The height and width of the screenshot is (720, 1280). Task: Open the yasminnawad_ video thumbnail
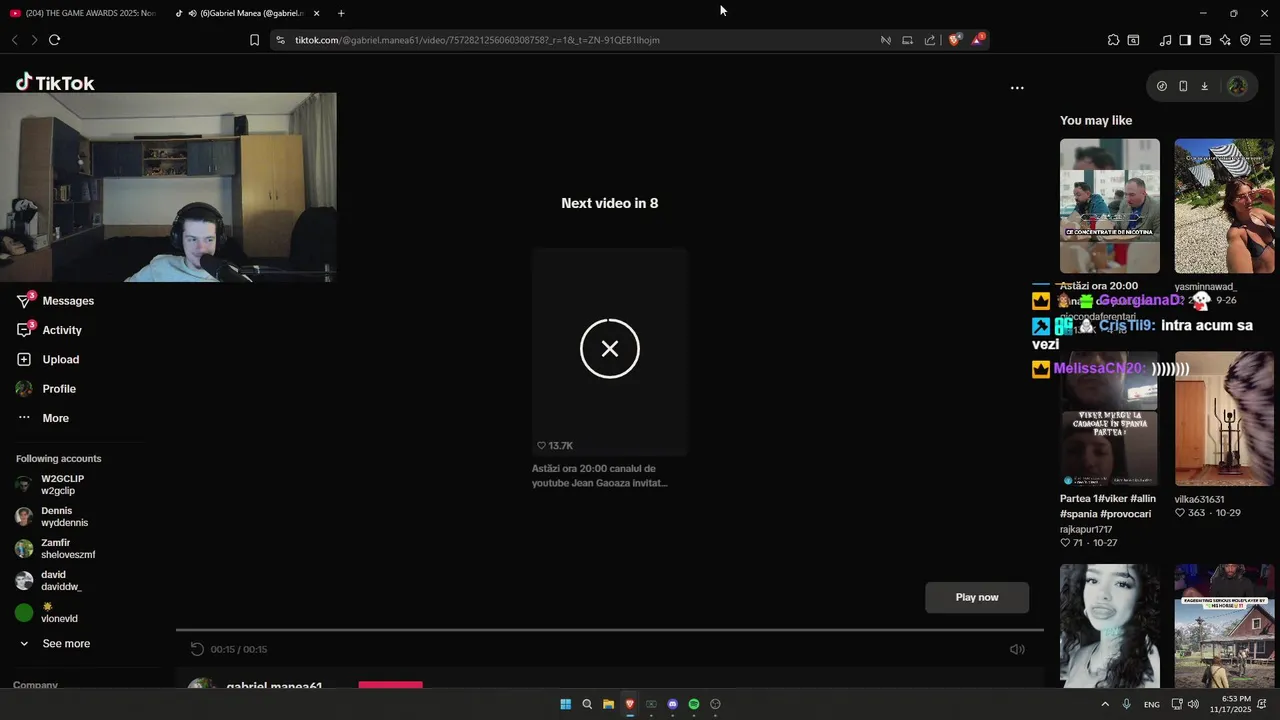[x=1224, y=206]
